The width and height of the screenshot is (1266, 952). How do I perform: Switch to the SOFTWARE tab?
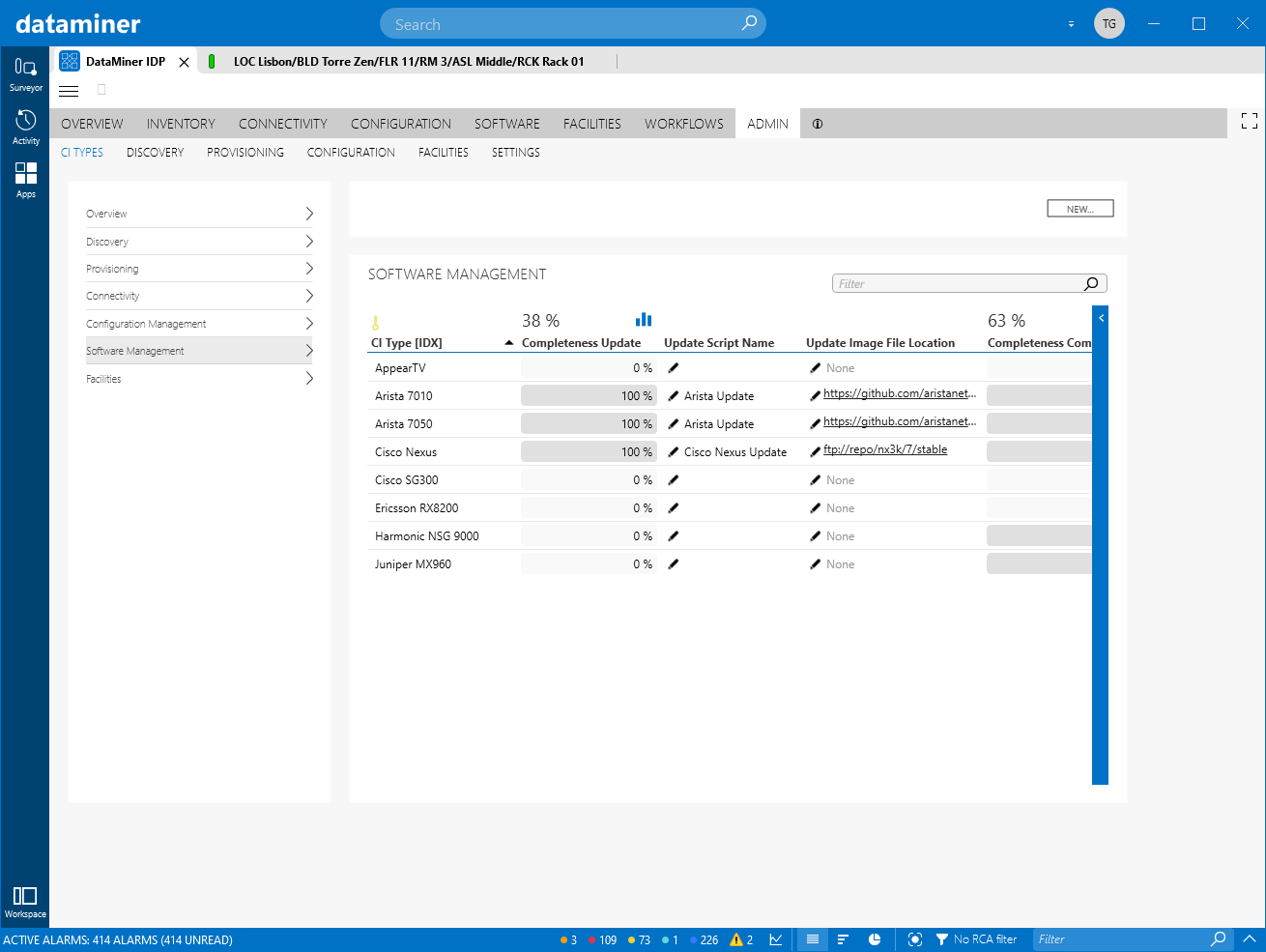pyautogui.click(x=507, y=124)
